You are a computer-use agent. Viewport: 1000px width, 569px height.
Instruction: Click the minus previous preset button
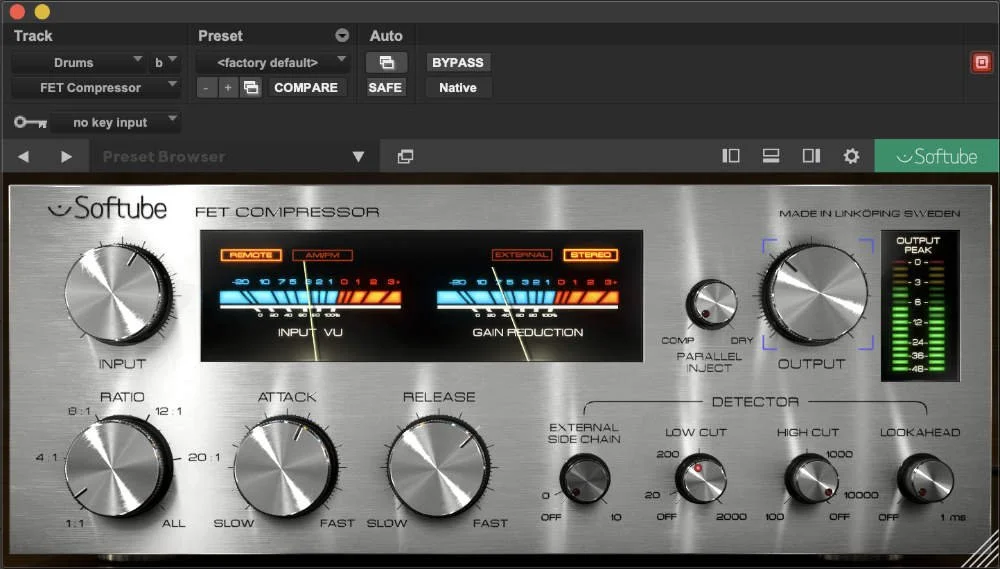click(205, 87)
